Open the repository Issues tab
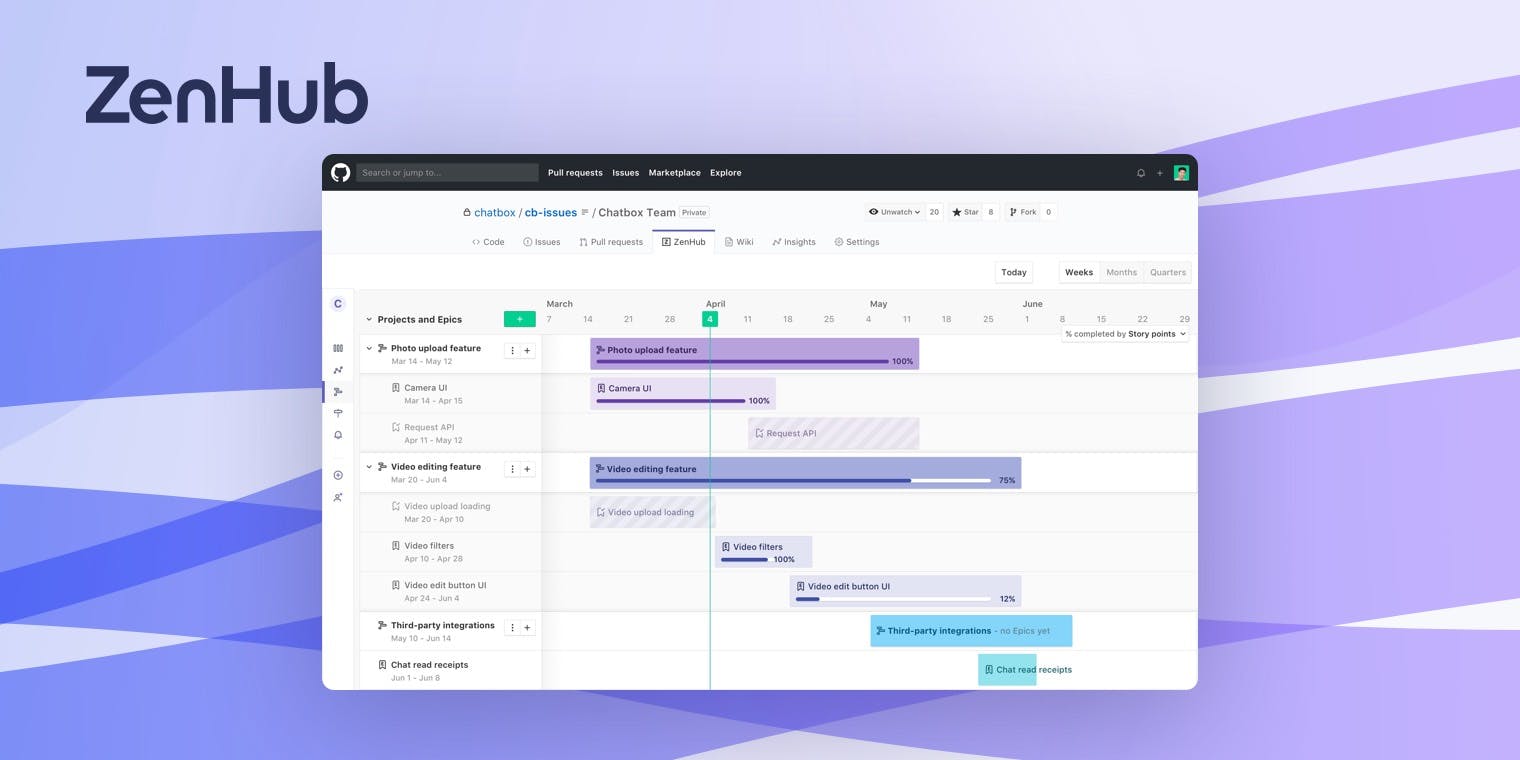Screen dimensions: 1520x760 point(542,242)
